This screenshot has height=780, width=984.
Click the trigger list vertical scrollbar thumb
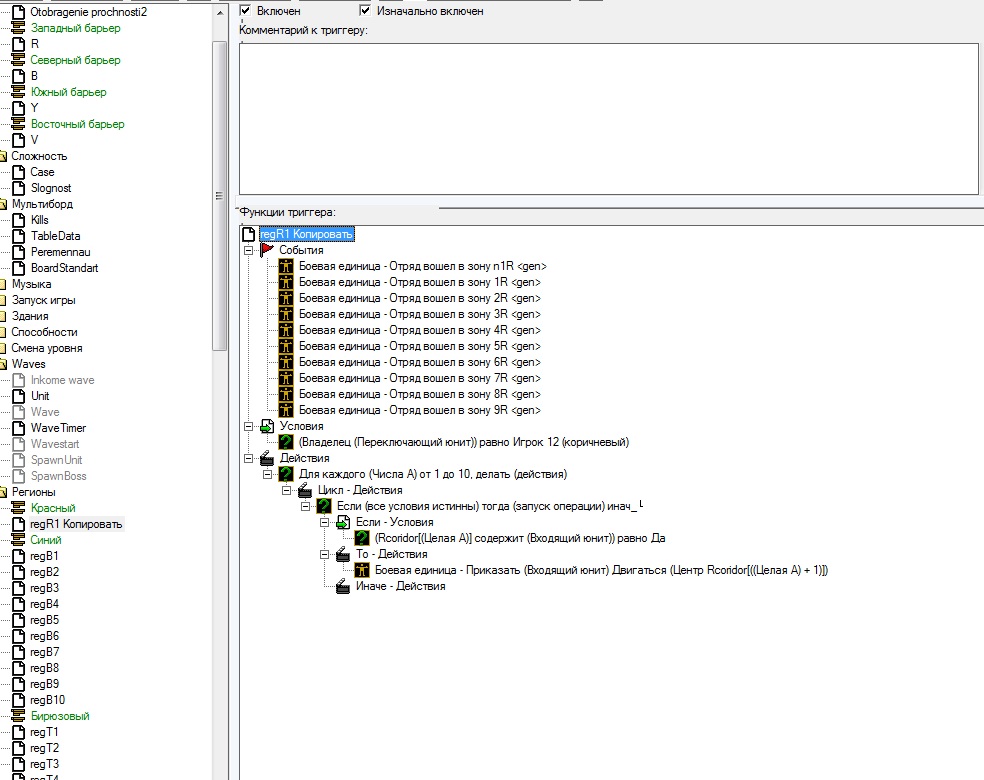pyautogui.click(x=219, y=196)
